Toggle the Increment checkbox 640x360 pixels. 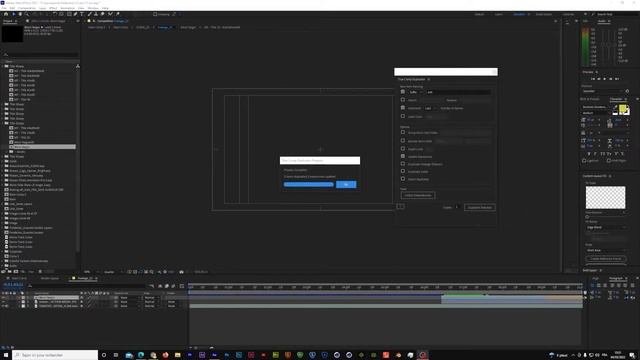(403, 108)
